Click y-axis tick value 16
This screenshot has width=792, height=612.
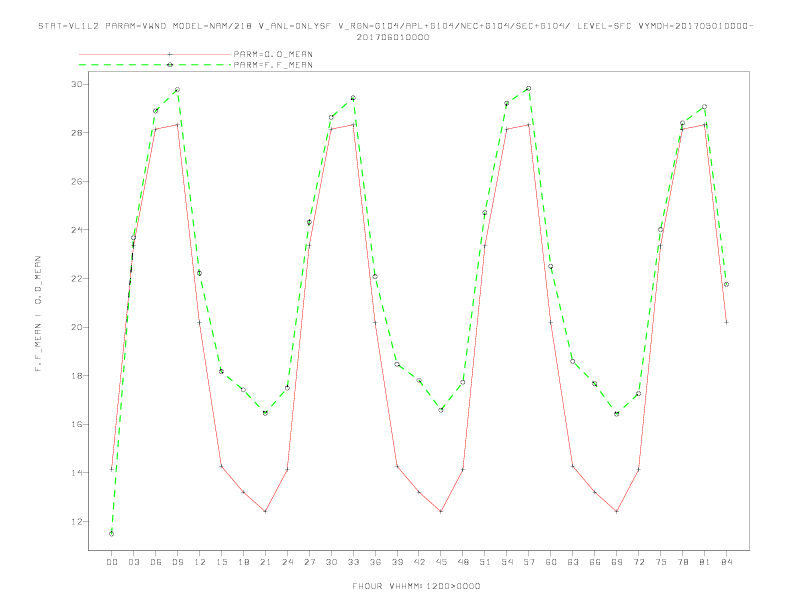pos(77,424)
